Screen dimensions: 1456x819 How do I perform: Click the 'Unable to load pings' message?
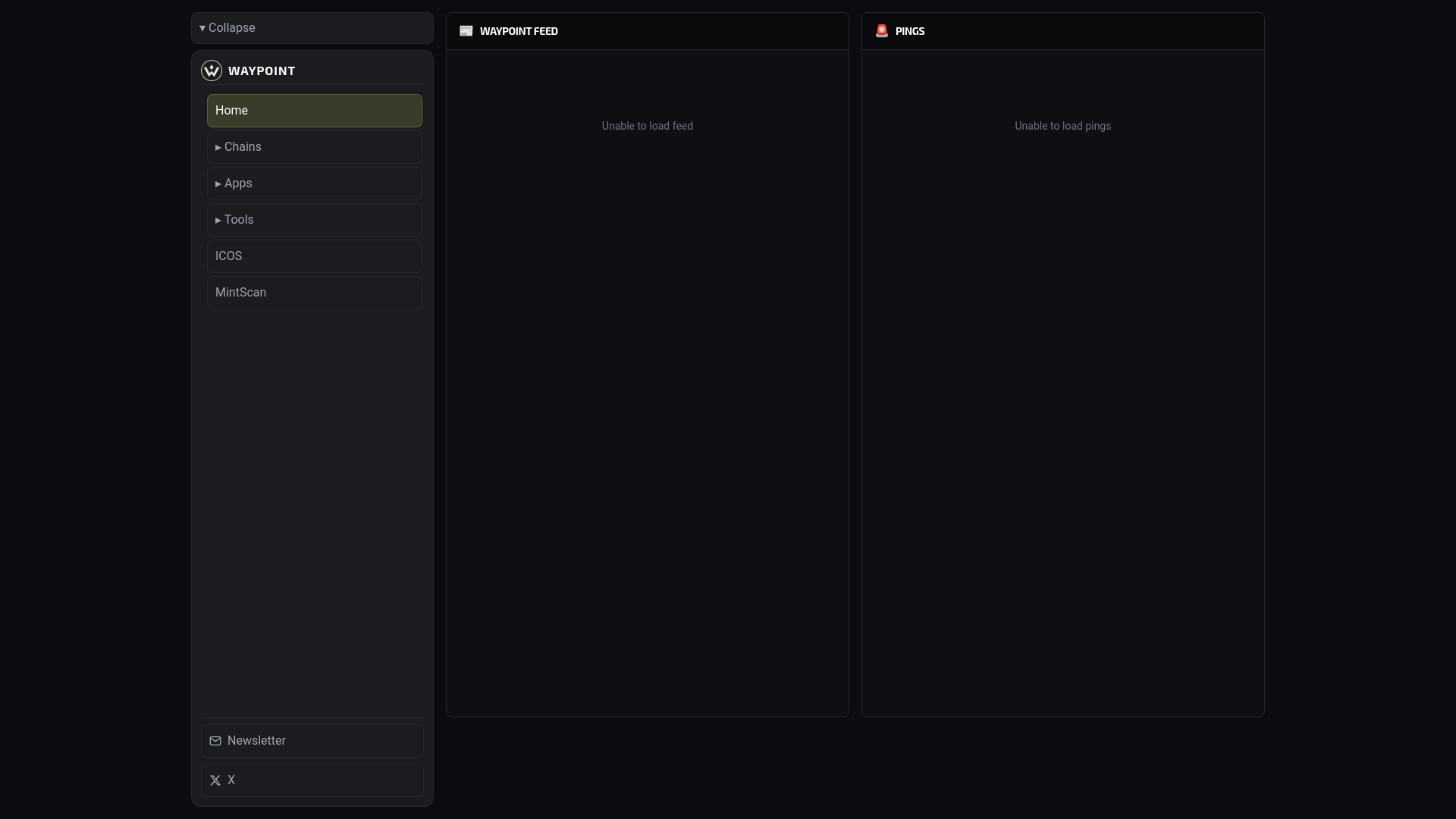tap(1063, 126)
